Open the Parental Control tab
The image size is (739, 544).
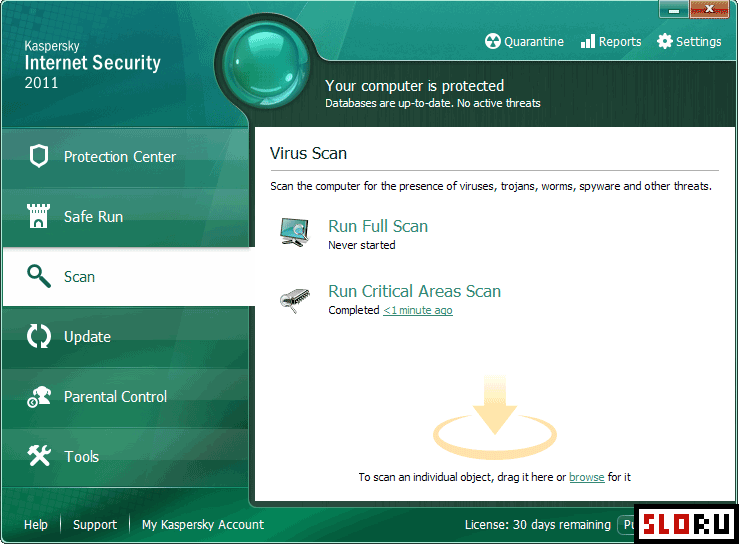[x=125, y=397]
